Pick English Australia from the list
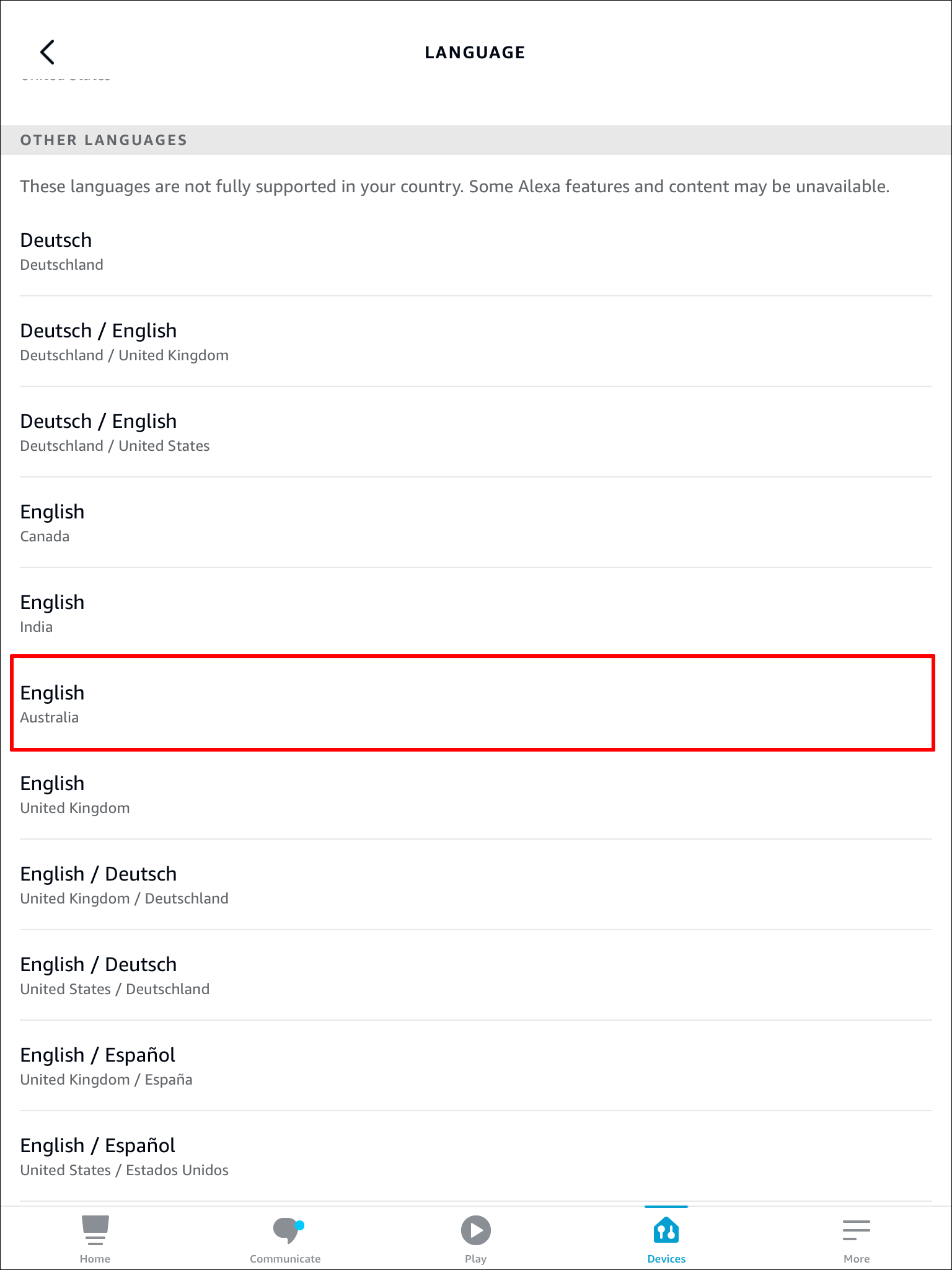Viewport: 952px width, 1270px height. coord(475,704)
